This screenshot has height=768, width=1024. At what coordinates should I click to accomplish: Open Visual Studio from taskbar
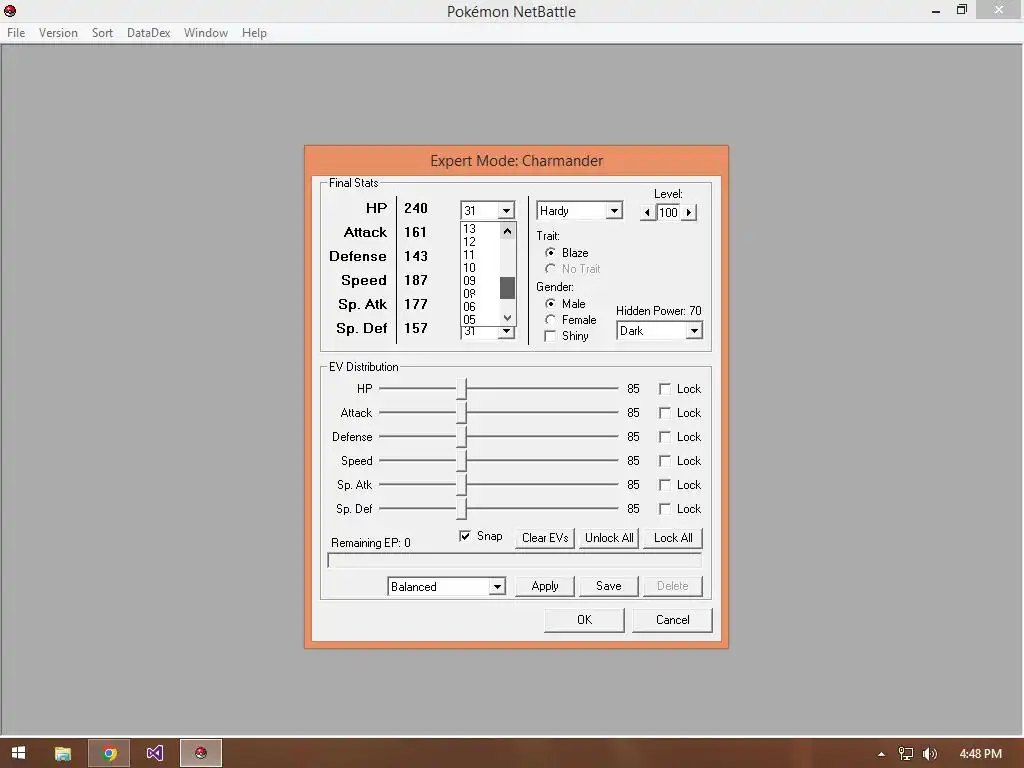tap(155, 753)
